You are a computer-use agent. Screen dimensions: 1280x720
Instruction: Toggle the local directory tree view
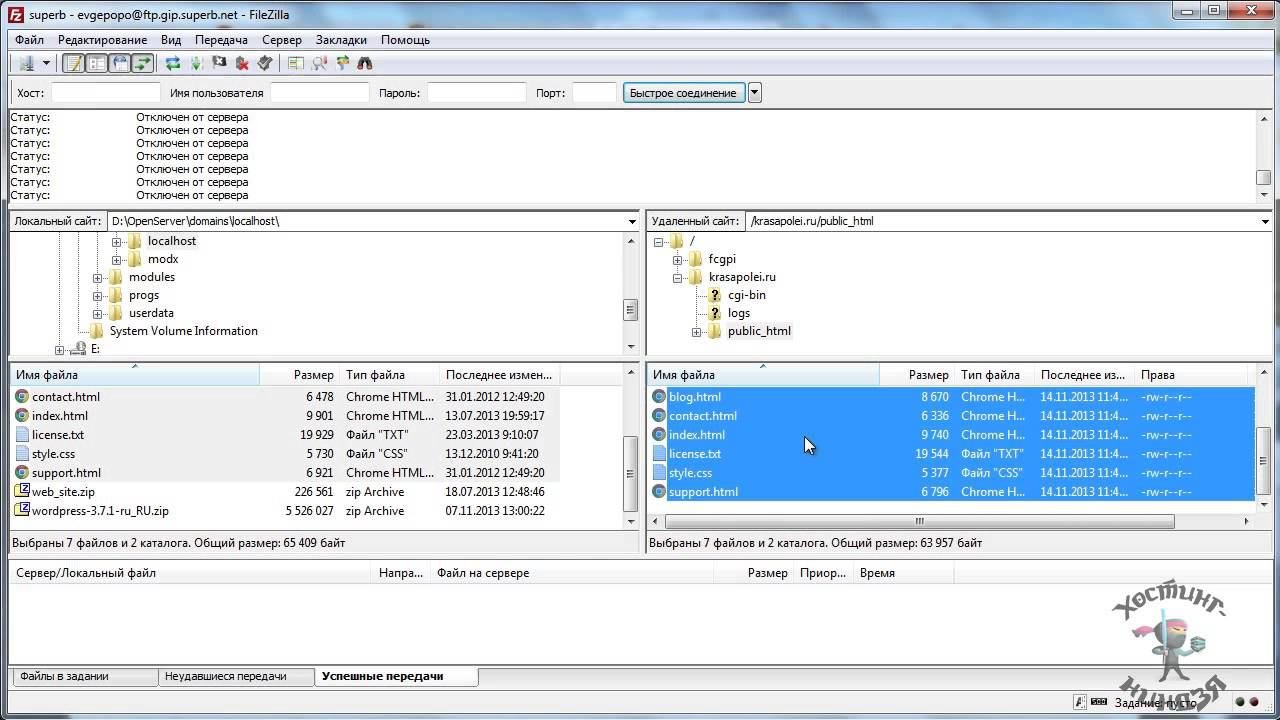click(96, 63)
